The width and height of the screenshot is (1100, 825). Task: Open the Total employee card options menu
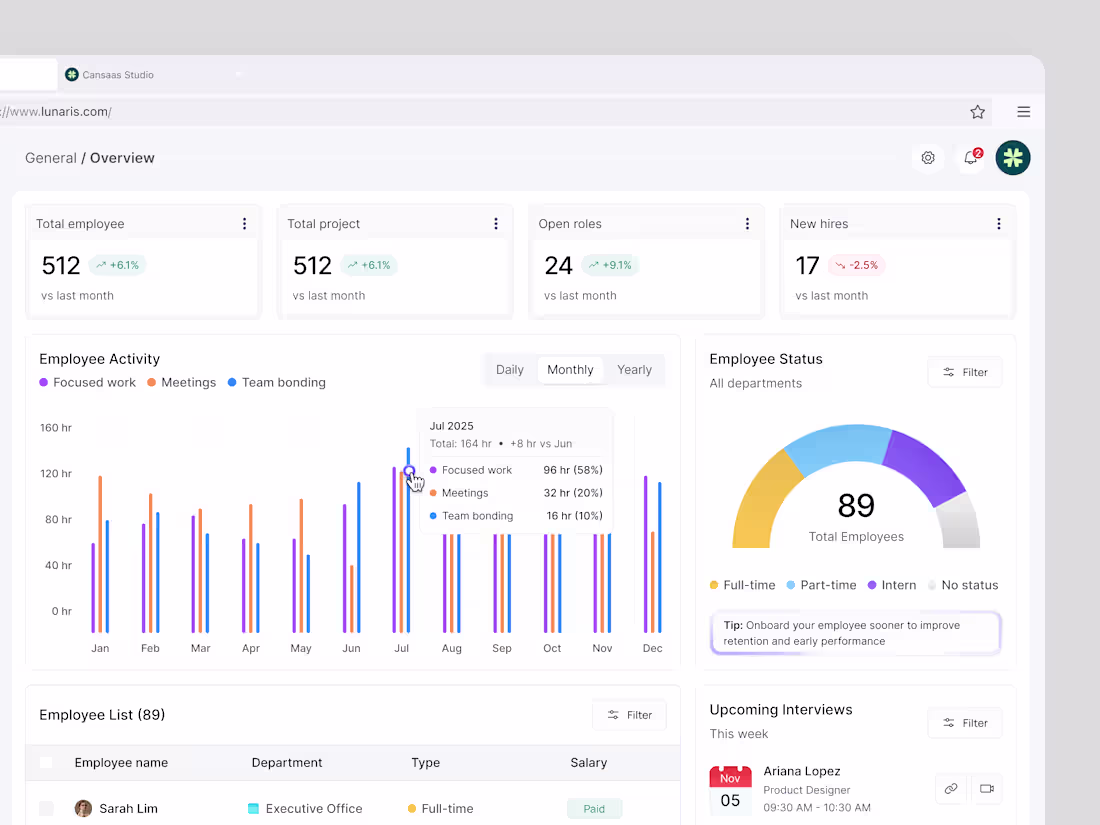click(x=244, y=224)
